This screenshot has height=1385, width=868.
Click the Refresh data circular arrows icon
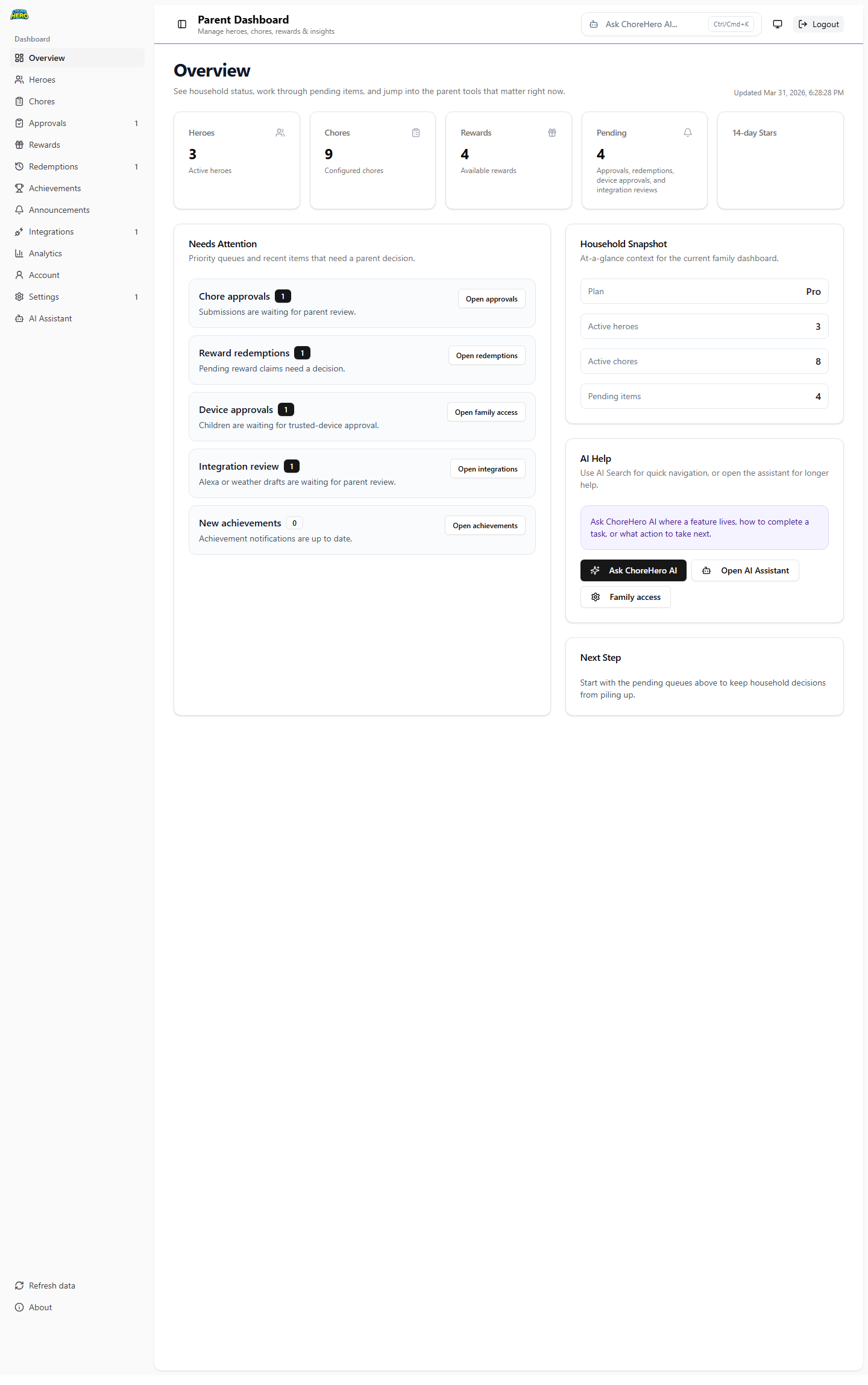click(19, 1286)
